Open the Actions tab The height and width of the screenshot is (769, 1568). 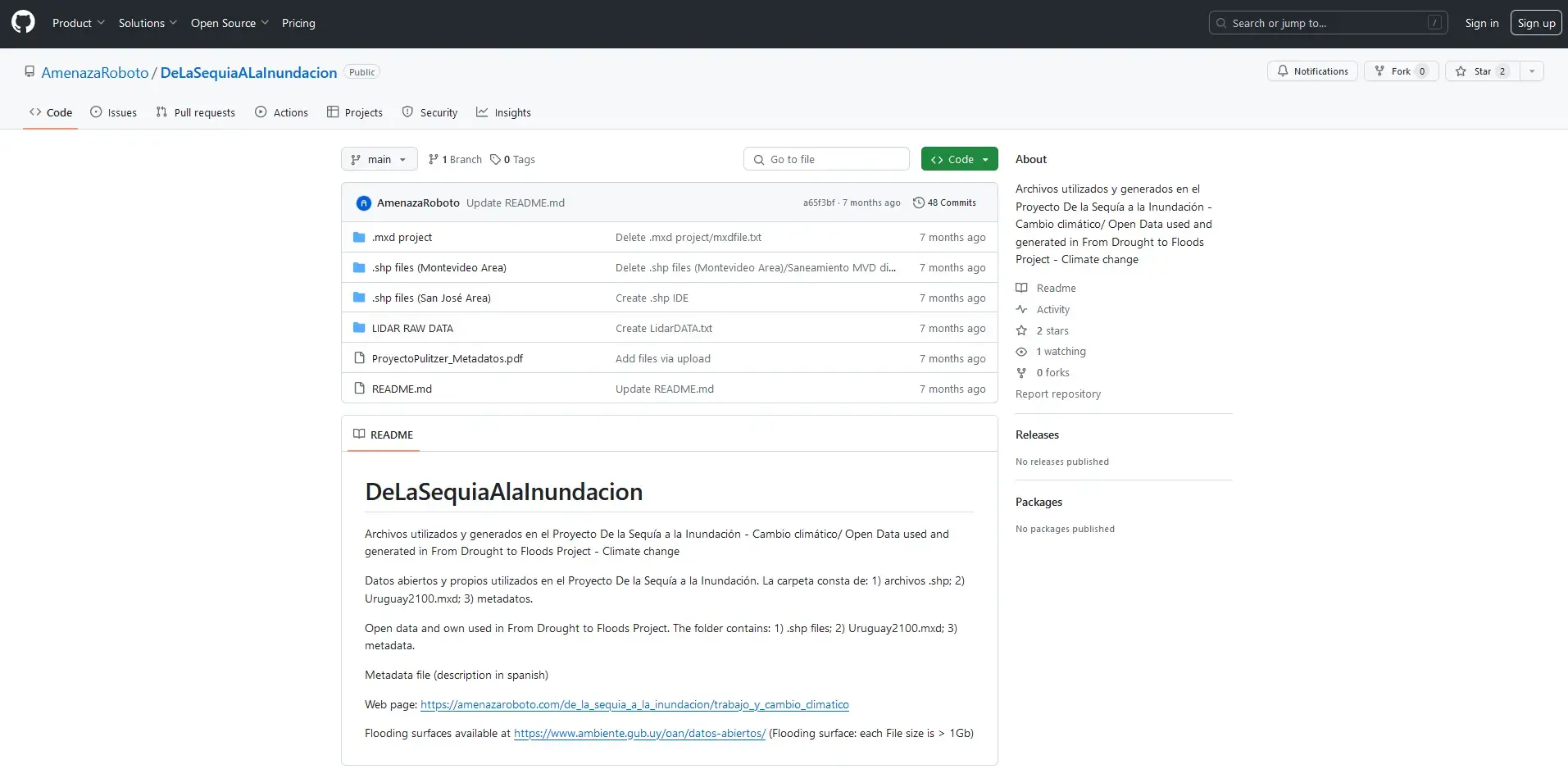pyautogui.click(x=281, y=112)
